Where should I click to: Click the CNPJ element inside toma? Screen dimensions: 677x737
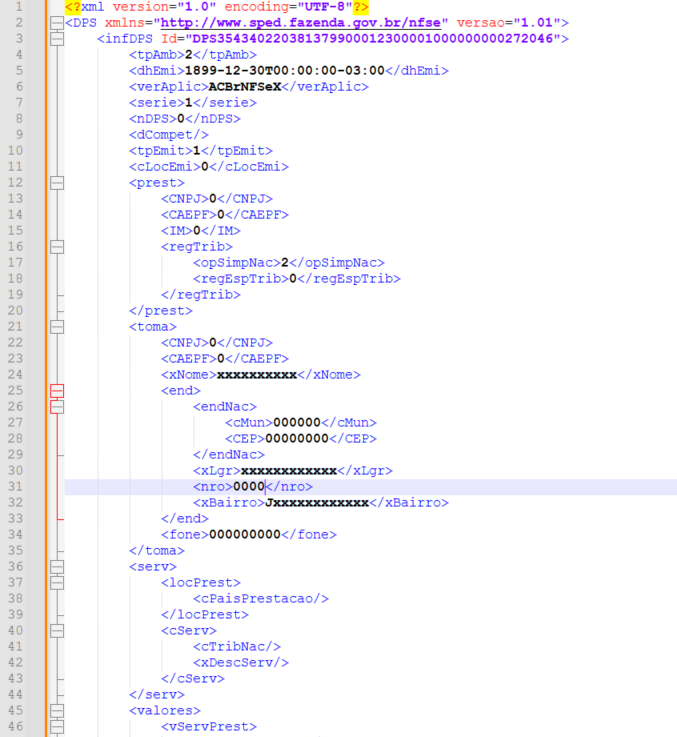click(217, 343)
